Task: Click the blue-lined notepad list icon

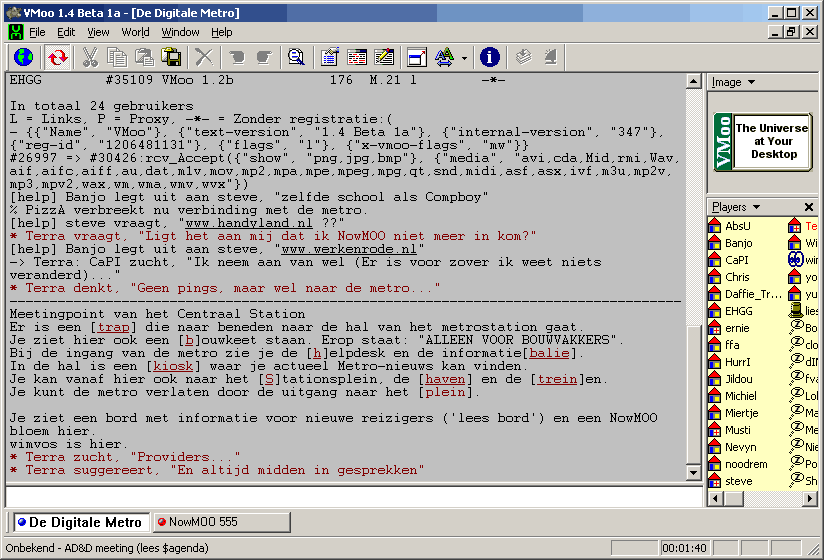Action: click(329, 57)
